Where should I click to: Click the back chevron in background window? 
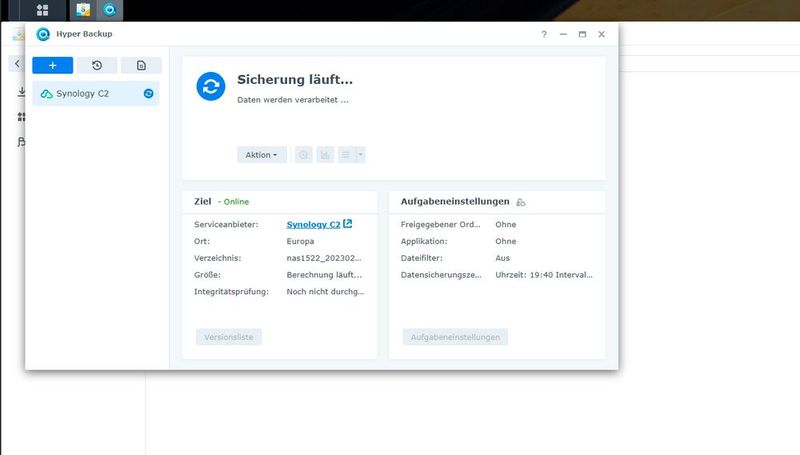(17, 63)
